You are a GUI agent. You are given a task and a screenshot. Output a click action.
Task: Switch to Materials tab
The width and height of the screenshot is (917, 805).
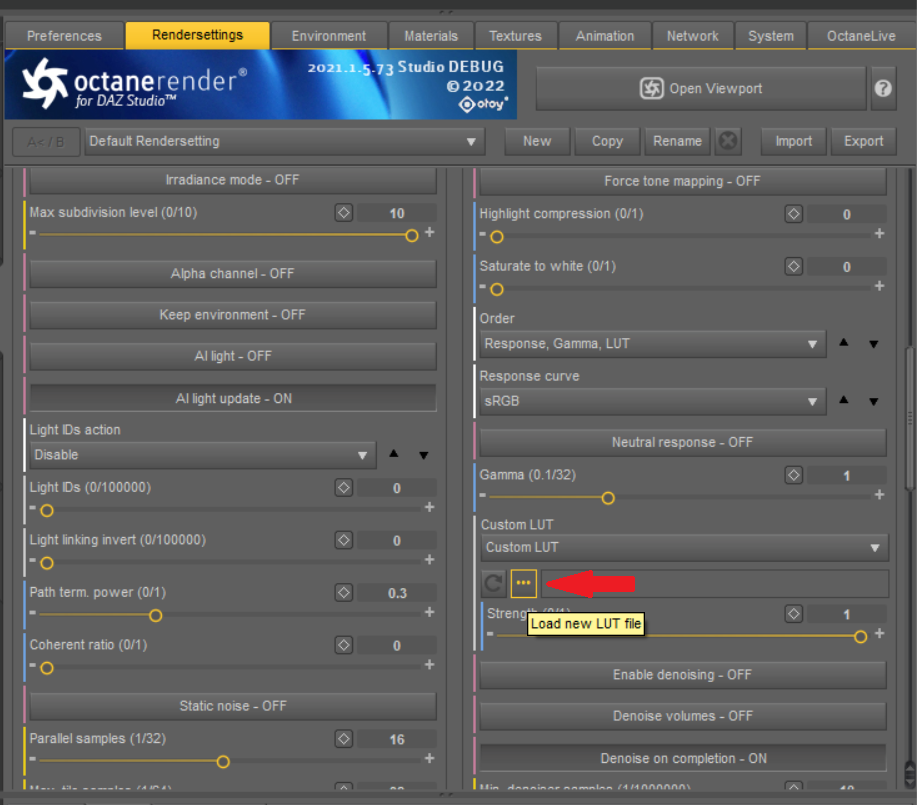coord(431,36)
